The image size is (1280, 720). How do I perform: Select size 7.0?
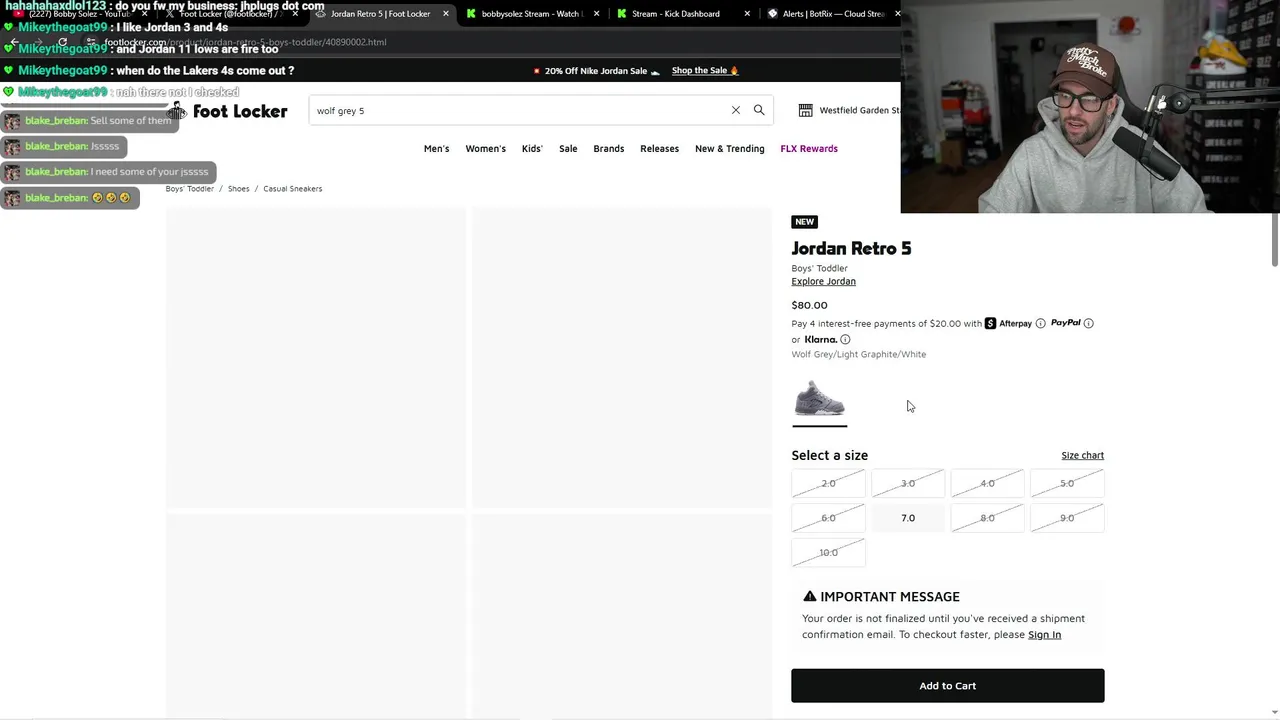pos(908,518)
